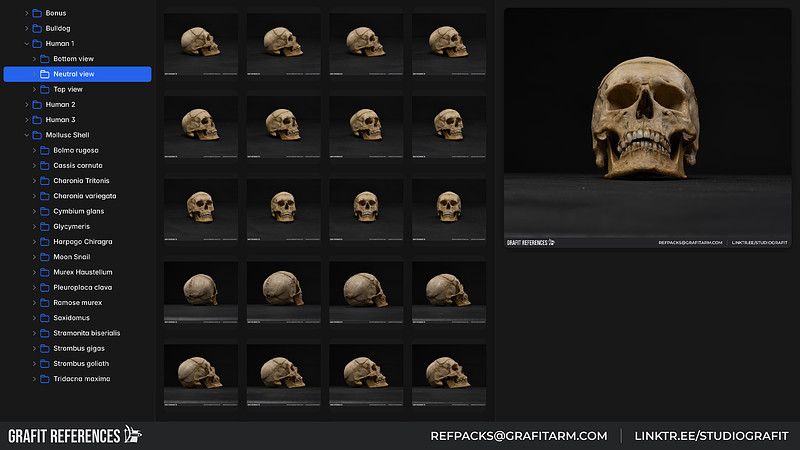Click the Top view folder icon
The height and width of the screenshot is (450, 800).
coord(45,89)
